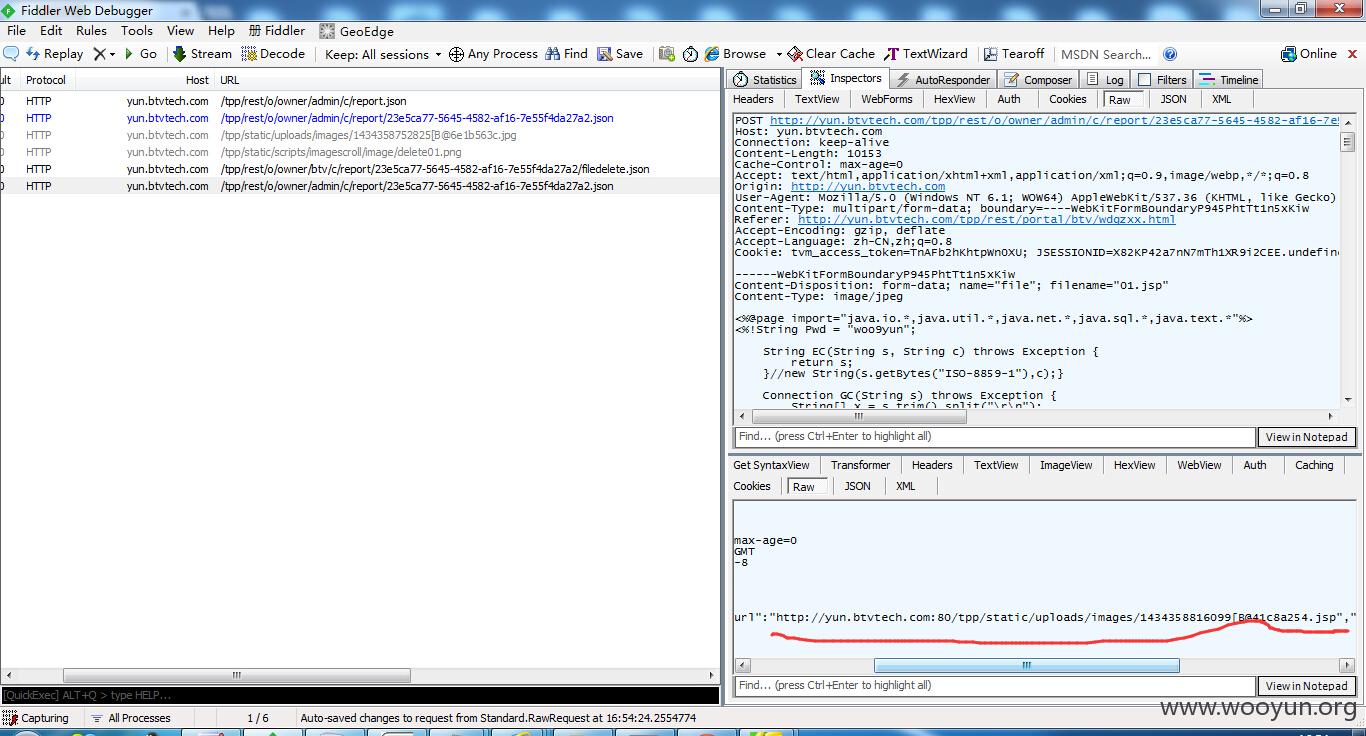Select the response Caching tab
The image size is (1366, 736).
click(x=1314, y=465)
